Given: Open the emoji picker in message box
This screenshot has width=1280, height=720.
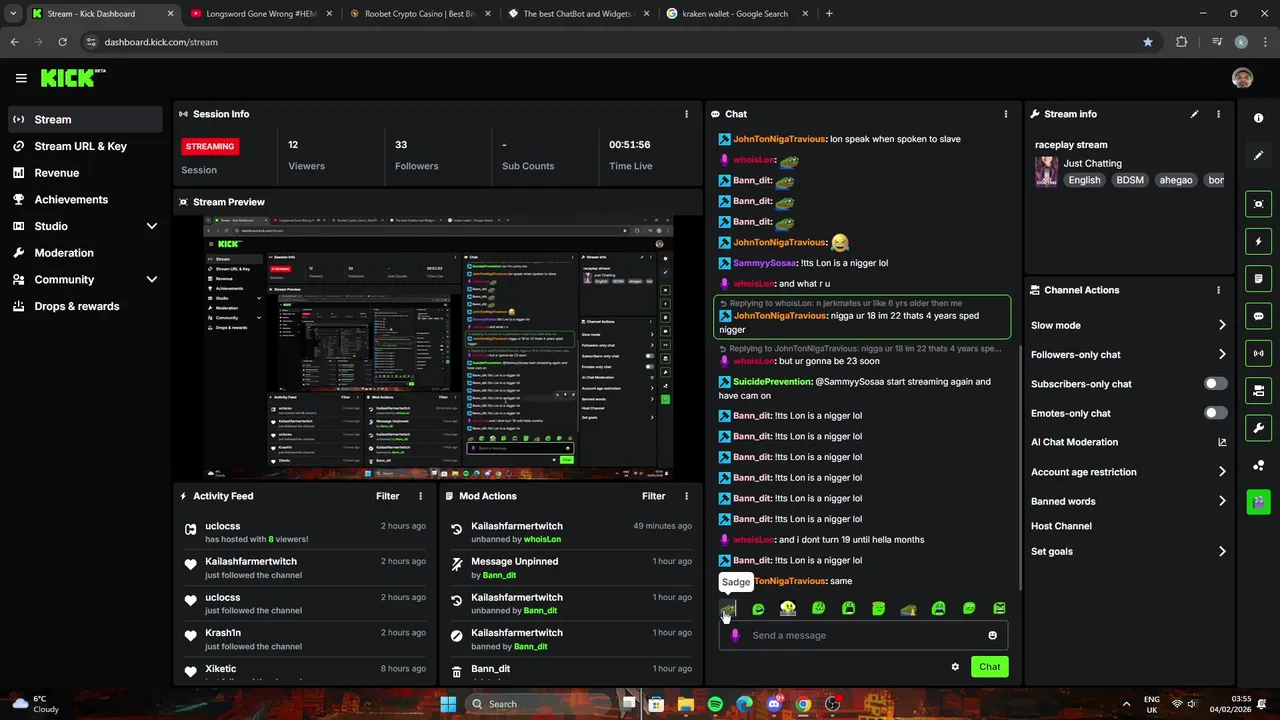Looking at the screenshot, I should pyautogui.click(x=992, y=635).
